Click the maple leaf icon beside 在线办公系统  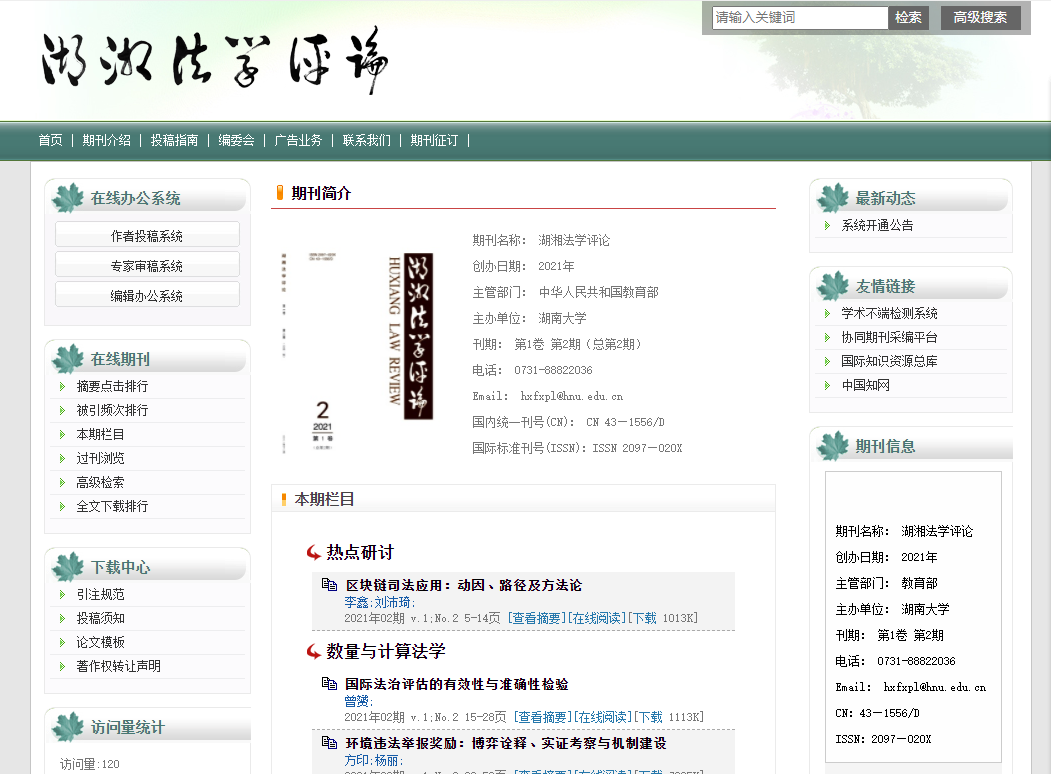point(68,198)
